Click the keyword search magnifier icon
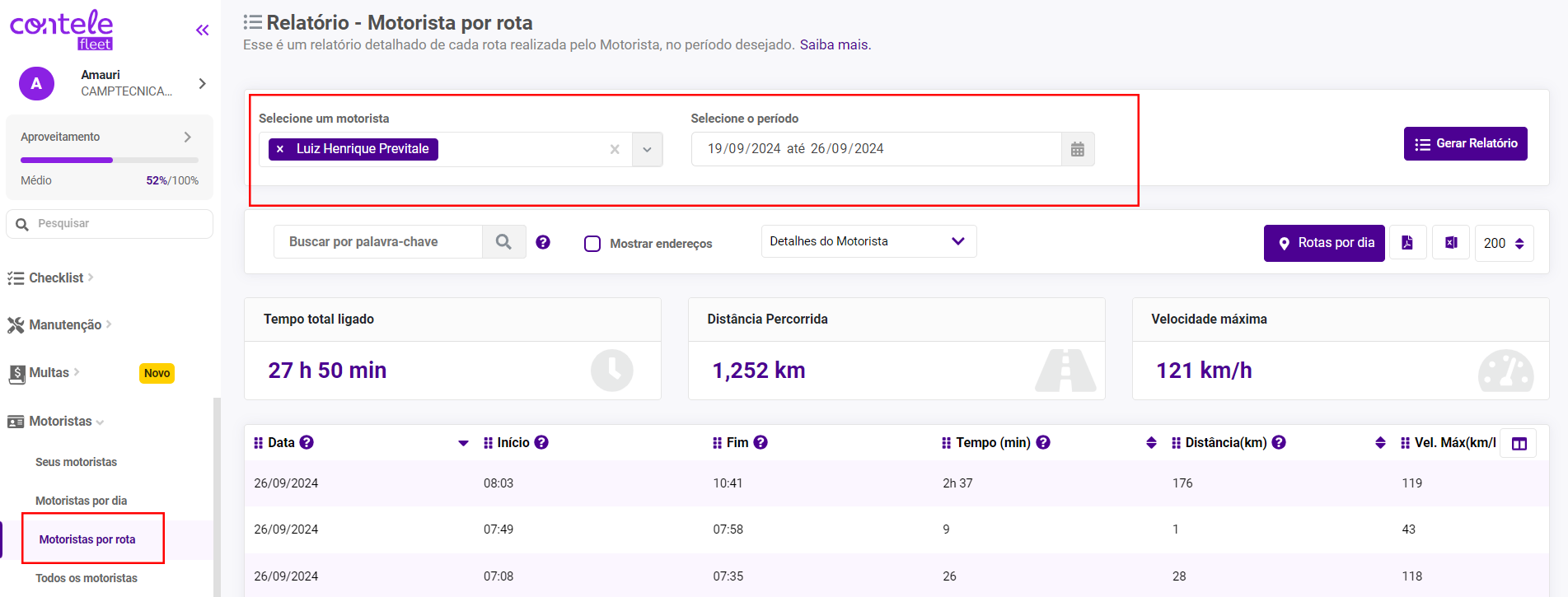The height and width of the screenshot is (597, 1568). pyautogui.click(x=503, y=242)
